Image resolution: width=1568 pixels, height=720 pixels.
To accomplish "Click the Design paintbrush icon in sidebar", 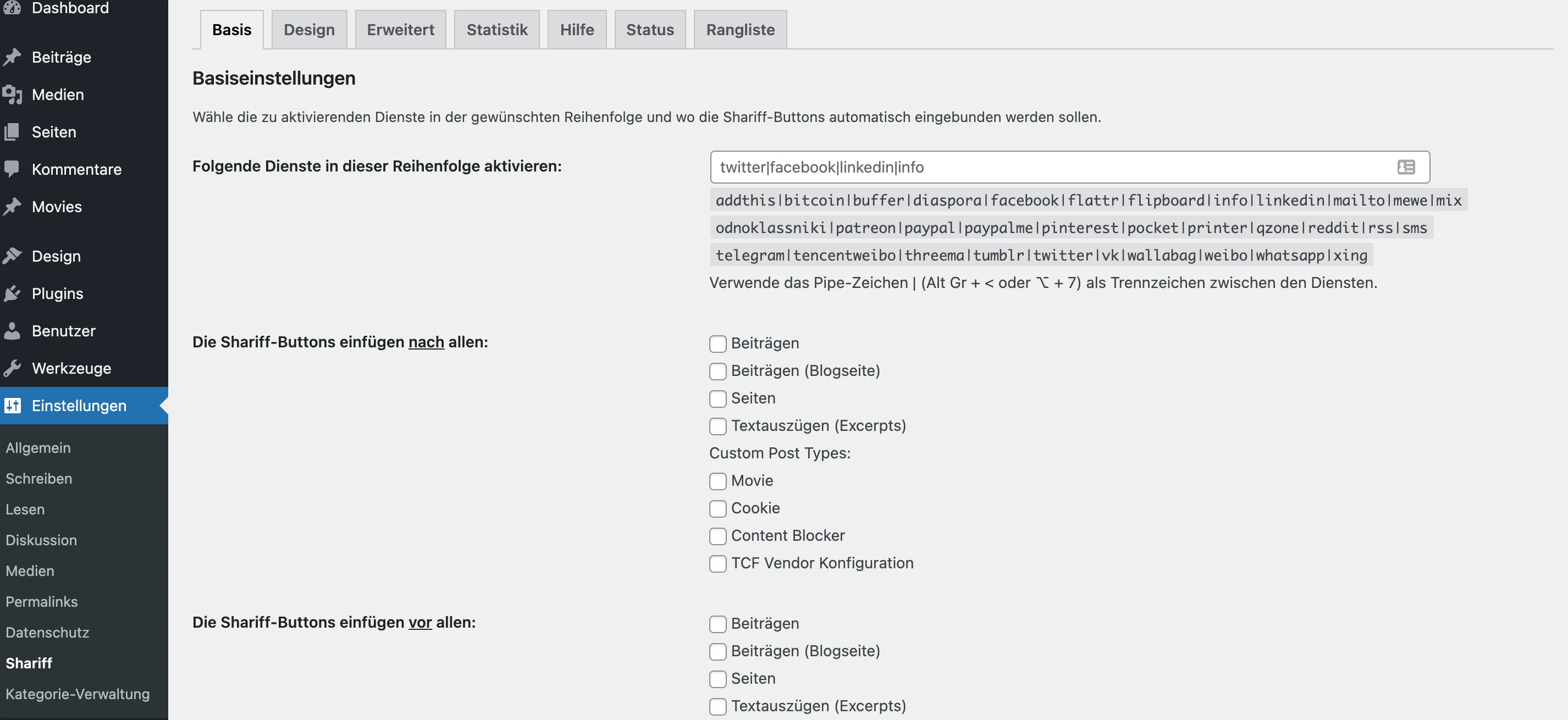I will (x=12, y=256).
